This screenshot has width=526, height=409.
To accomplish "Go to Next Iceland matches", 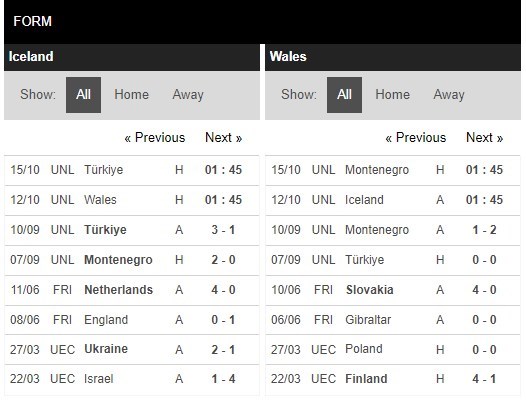I will click(x=223, y=138).
